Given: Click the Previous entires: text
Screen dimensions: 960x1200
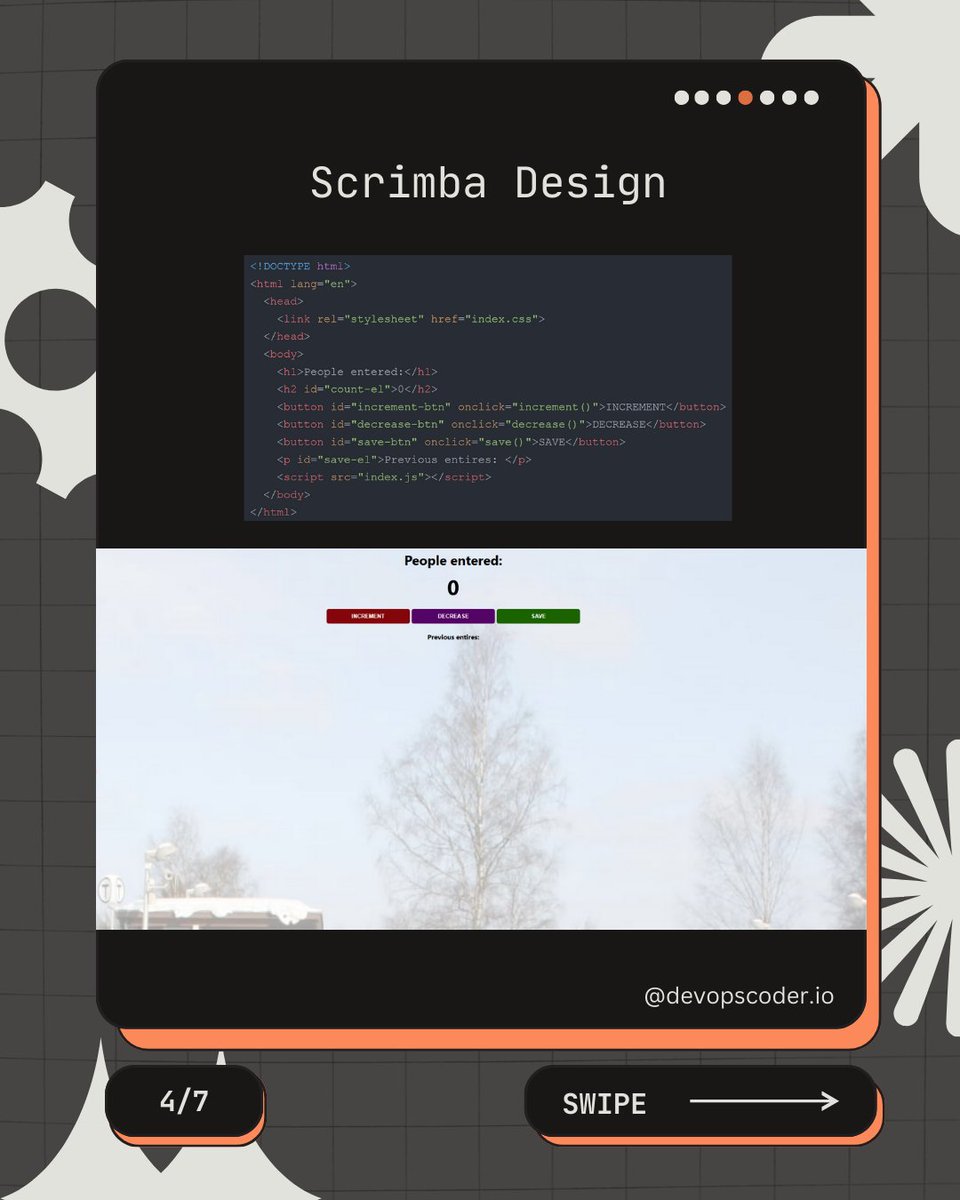Looking at the screenshot, I should pyautogui.click(x=453, y=637).
